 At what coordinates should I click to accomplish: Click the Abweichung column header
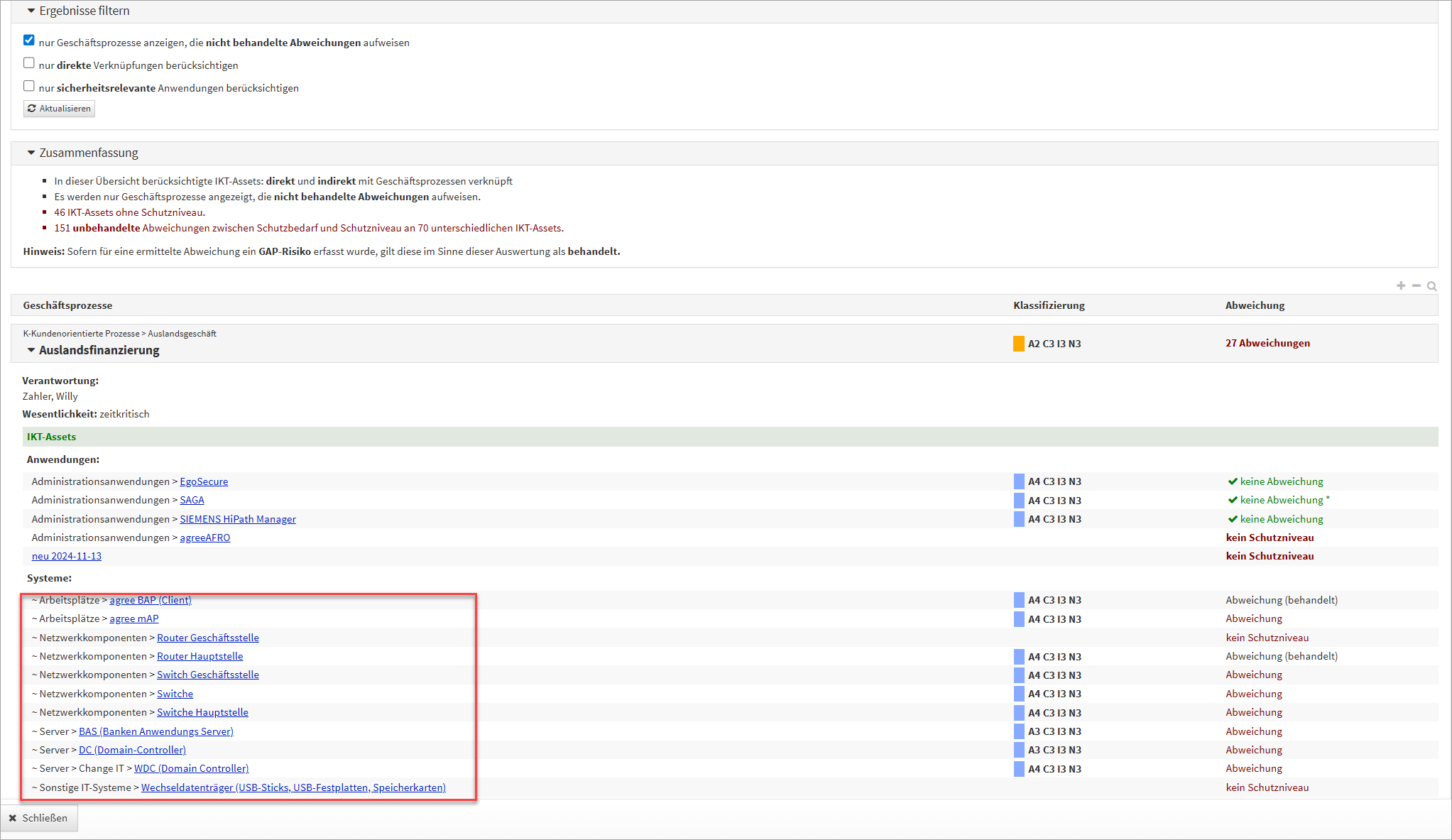coord(1254,305)
